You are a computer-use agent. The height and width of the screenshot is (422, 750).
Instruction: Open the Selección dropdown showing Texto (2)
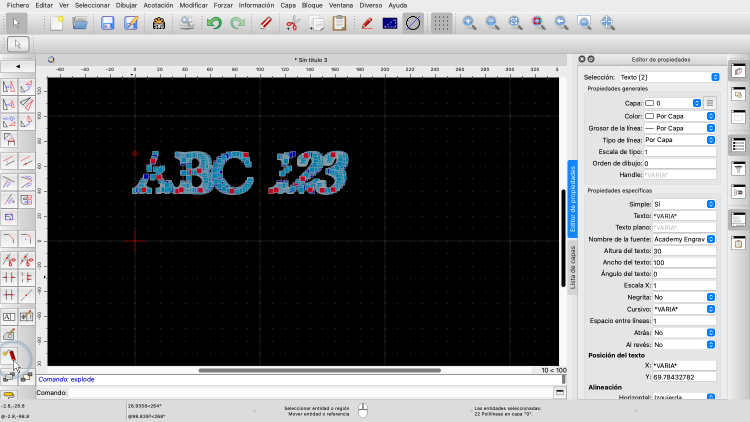click(x=669, y=77)
